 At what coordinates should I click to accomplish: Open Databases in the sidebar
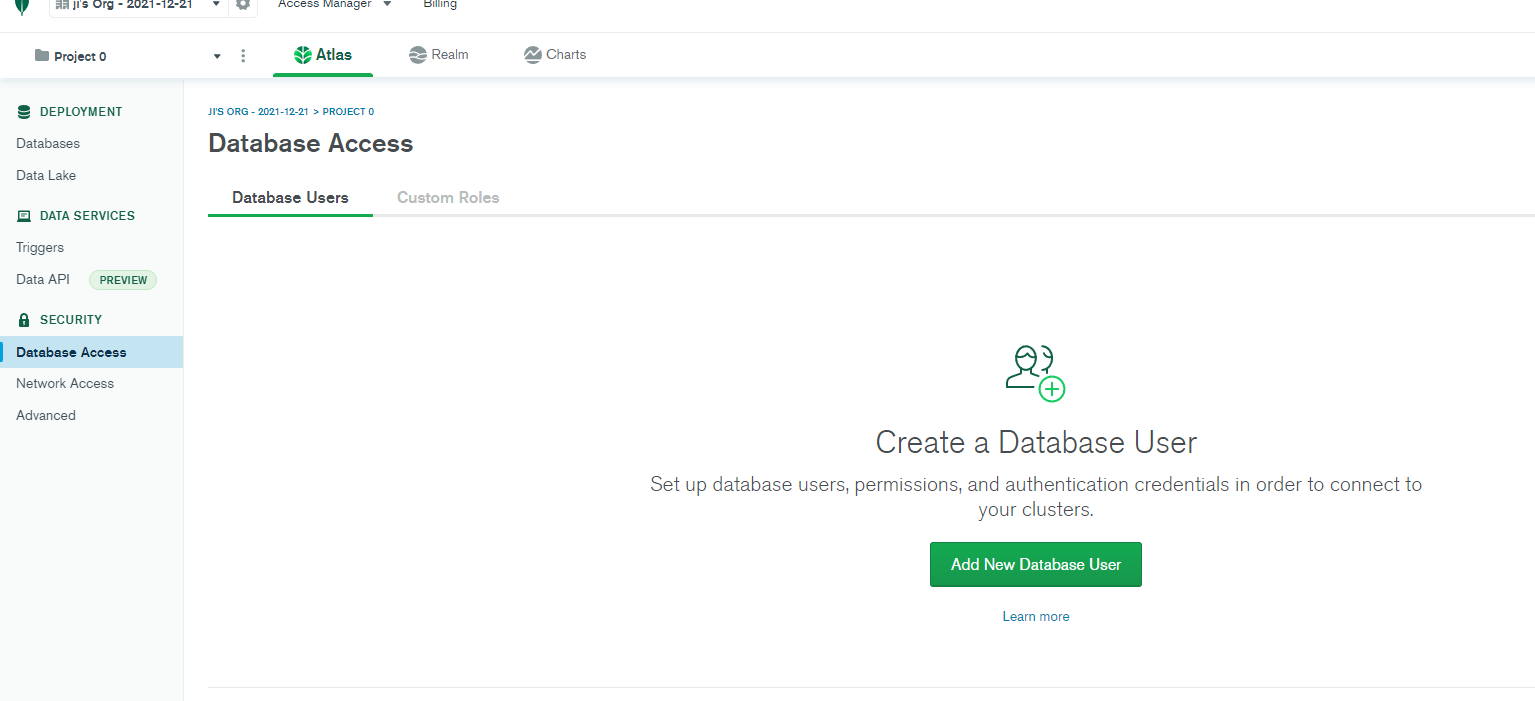click(48, 143)
